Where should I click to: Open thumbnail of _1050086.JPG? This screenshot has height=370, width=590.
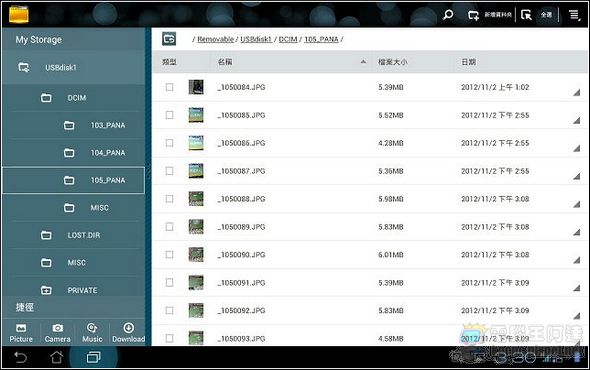click(196, 143)
